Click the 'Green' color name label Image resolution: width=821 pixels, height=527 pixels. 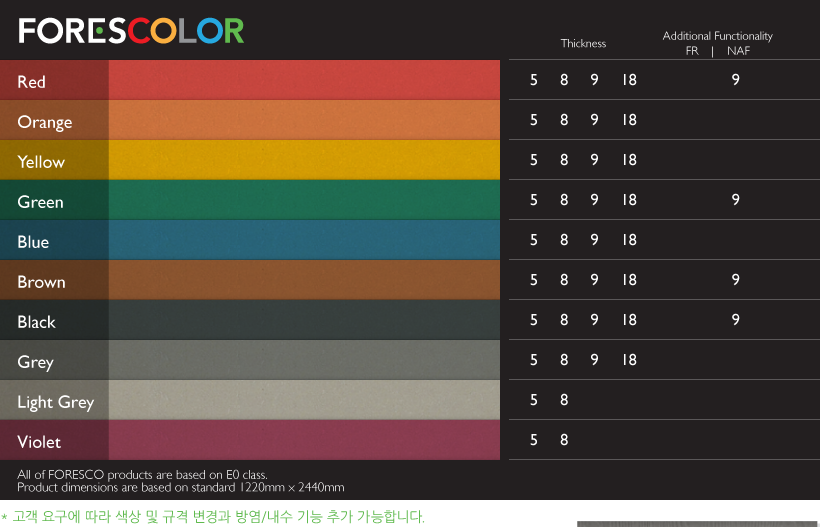[40, 202]
